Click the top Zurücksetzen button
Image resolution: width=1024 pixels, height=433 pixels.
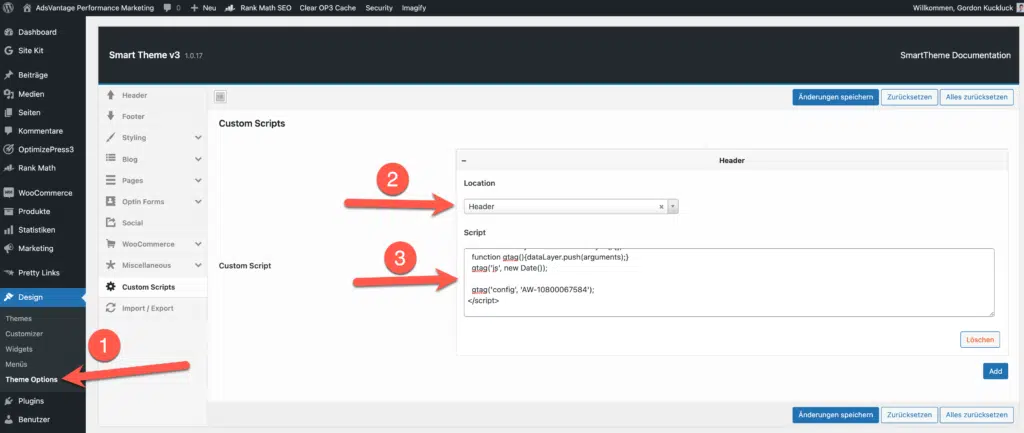(910, 97)
